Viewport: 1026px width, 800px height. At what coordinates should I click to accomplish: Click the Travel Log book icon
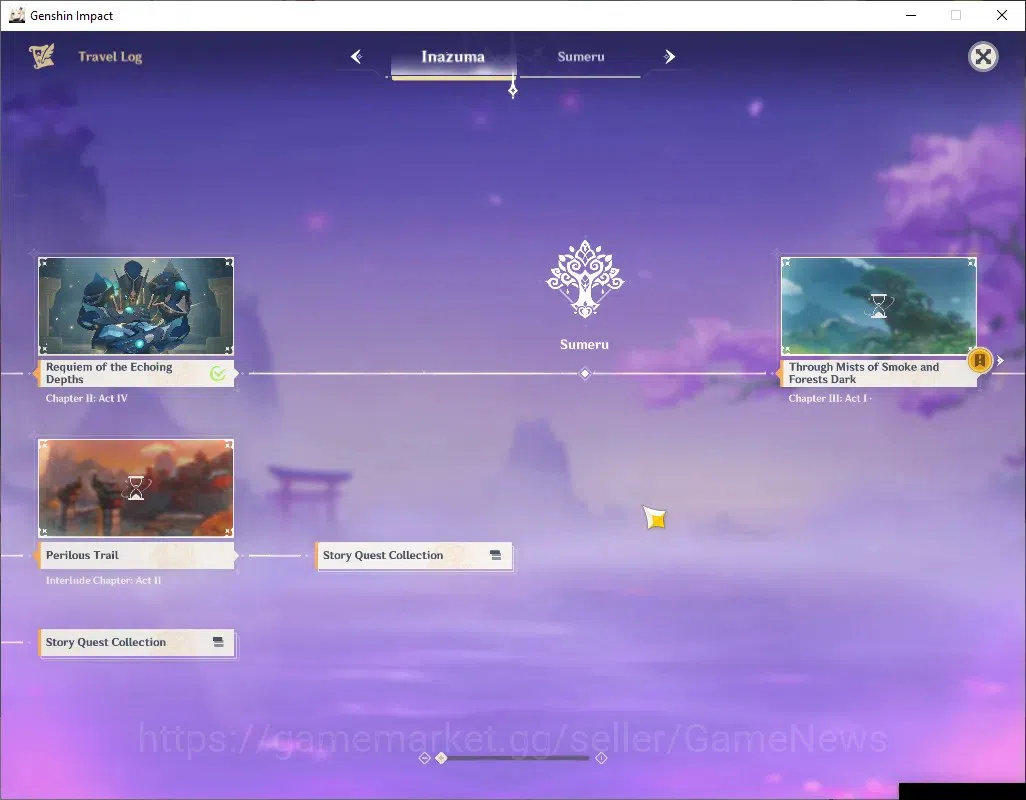(x=42, y=56)
